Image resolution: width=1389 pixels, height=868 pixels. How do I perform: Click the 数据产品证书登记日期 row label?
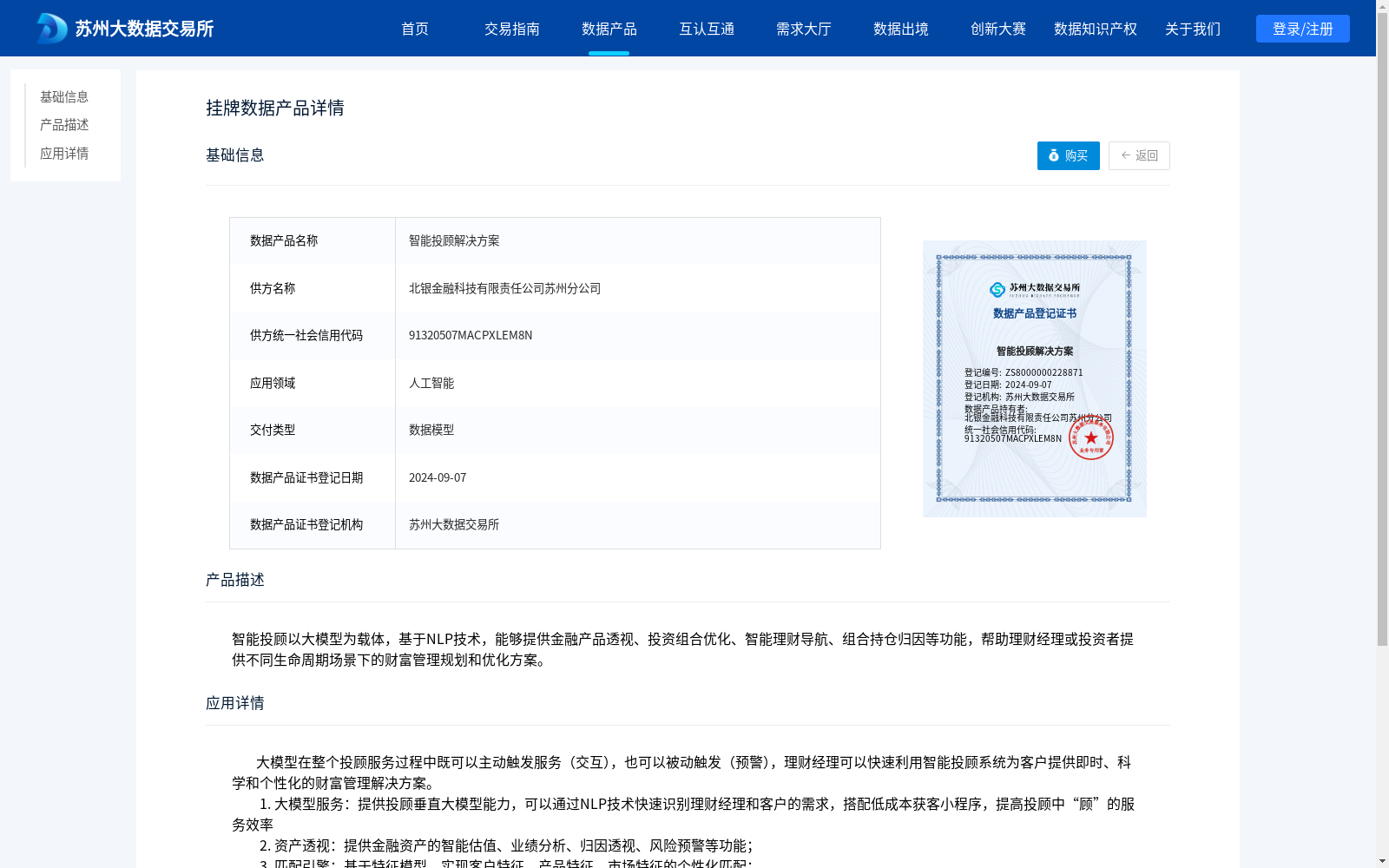tap(306, 477)
